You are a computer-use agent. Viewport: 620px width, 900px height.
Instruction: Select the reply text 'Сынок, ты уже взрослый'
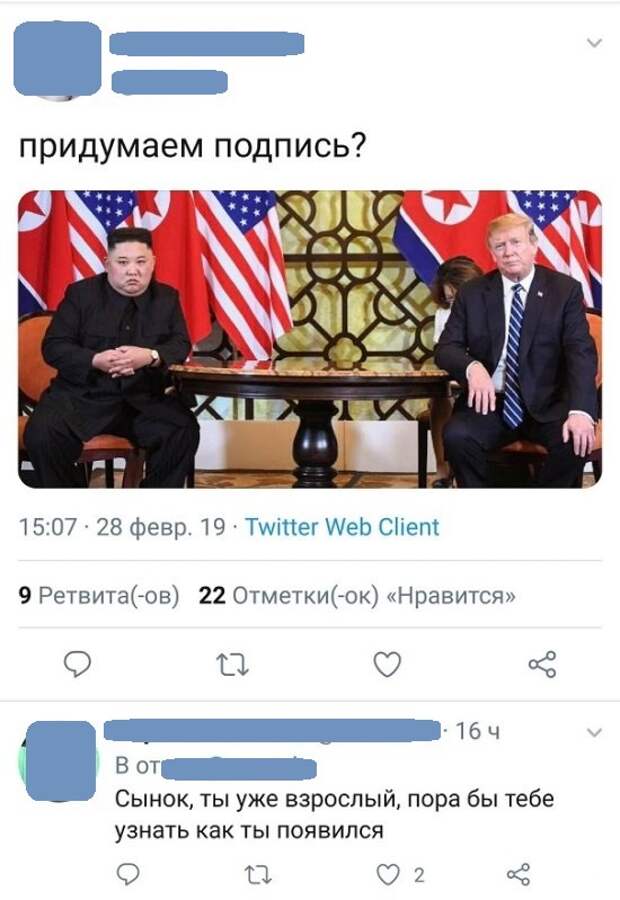click(256, 799)
